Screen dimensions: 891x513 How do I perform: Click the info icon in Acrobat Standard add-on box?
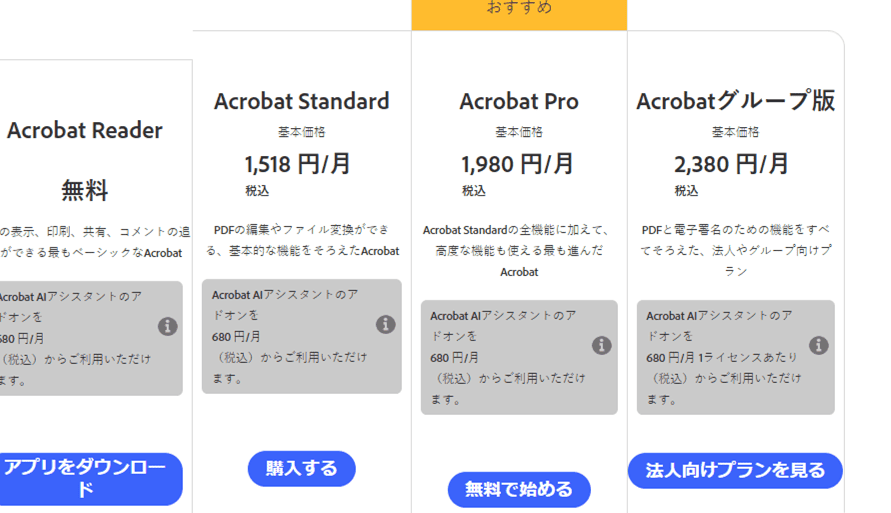click(386, 324)
